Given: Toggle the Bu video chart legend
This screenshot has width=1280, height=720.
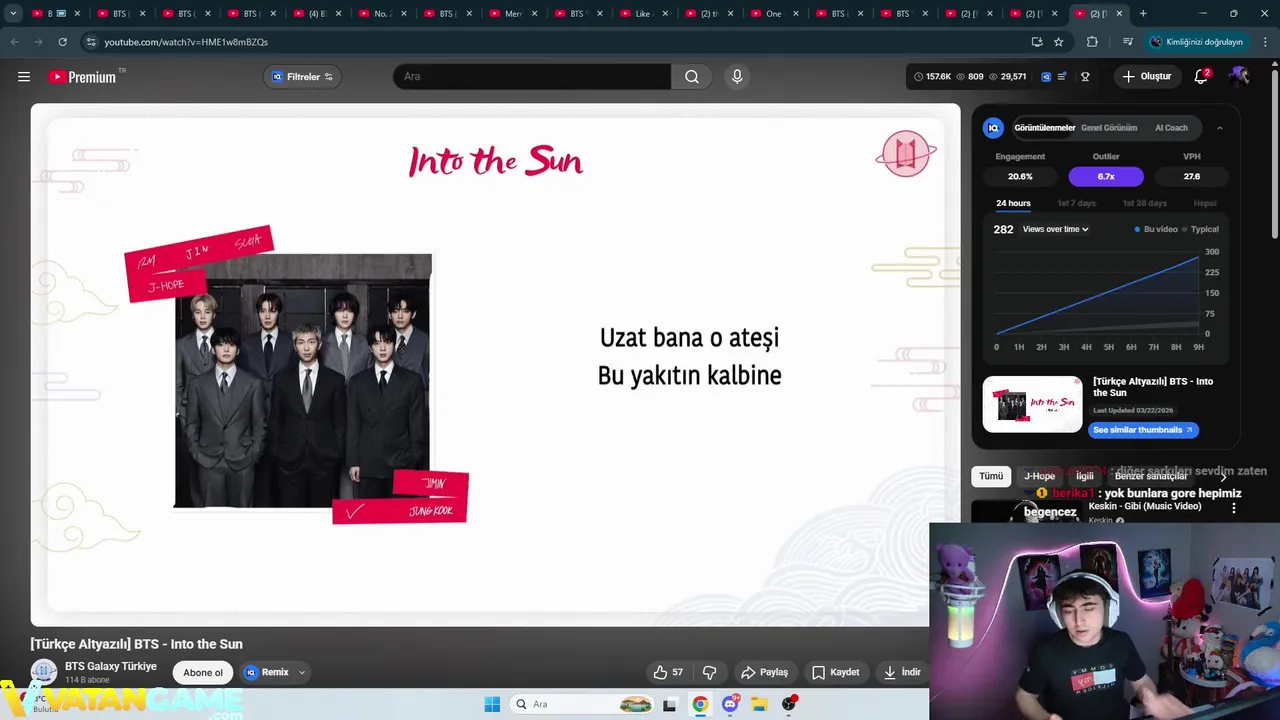Looking at the screenshot, I should (x=1156, y=229).
